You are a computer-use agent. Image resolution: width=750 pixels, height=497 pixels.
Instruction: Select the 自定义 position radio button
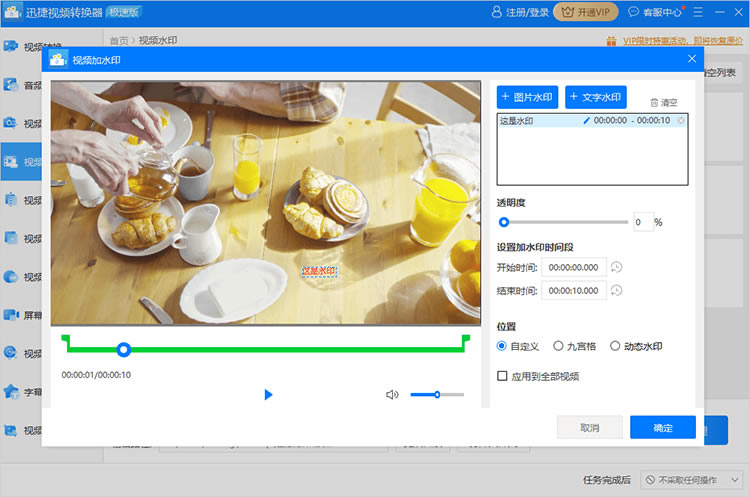click(x=502, y=346)
